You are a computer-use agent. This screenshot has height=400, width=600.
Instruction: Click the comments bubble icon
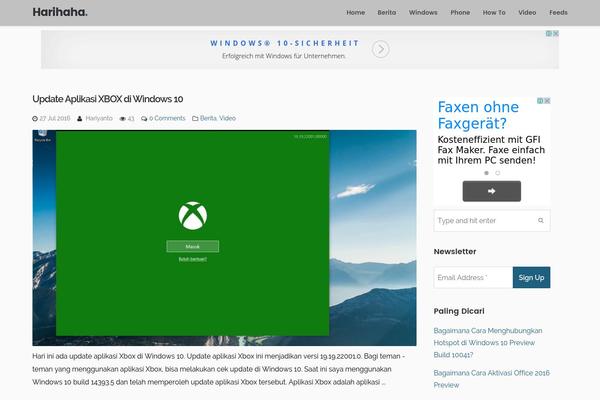point(144,119)
